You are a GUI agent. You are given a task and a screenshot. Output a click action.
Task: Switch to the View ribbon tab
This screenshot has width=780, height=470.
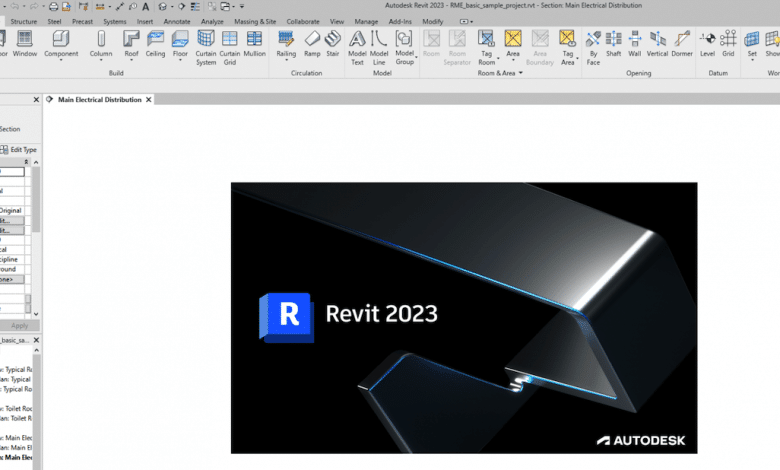coord(337,21)
